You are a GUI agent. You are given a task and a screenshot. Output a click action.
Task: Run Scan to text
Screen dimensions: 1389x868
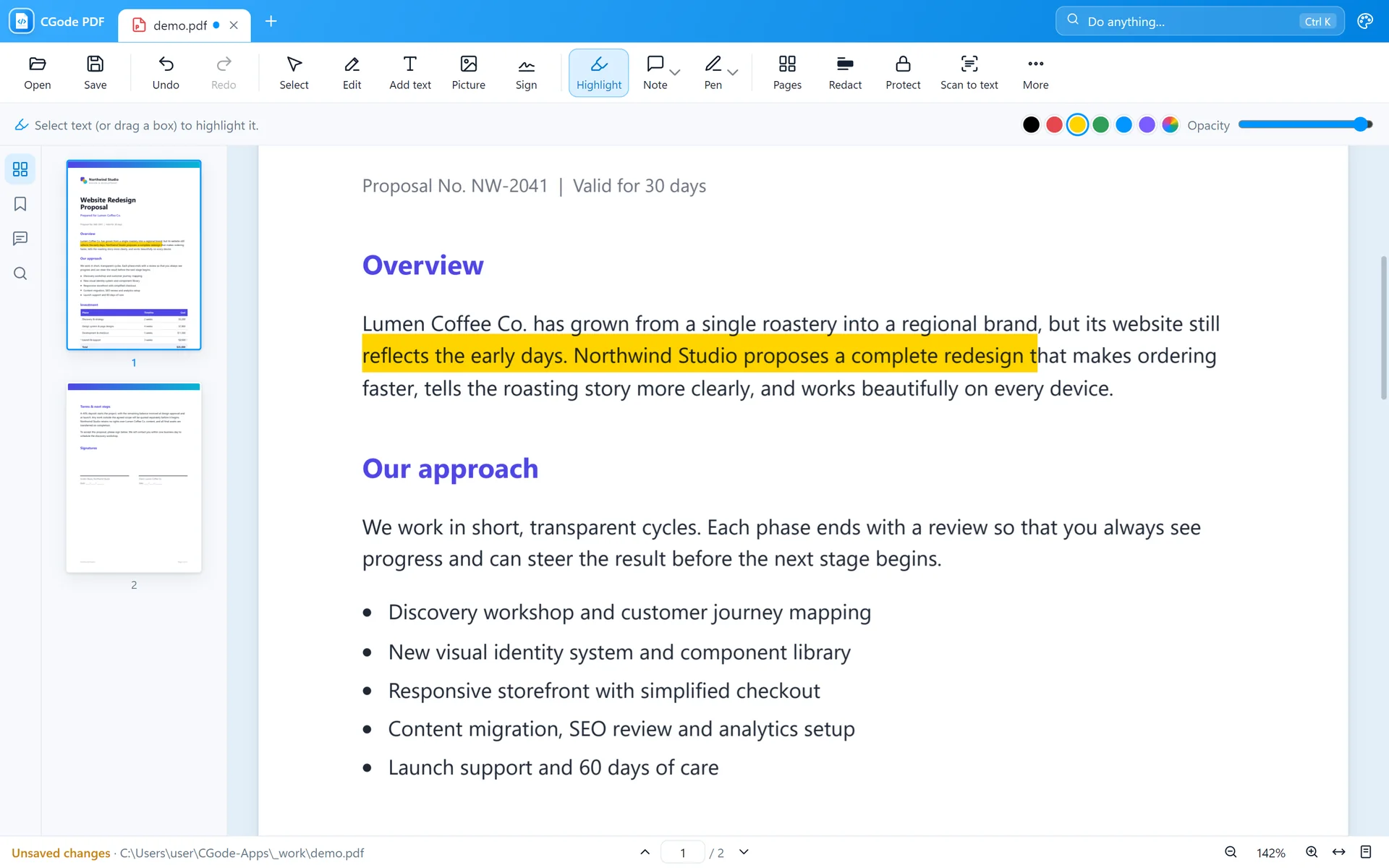click(969, 73)
